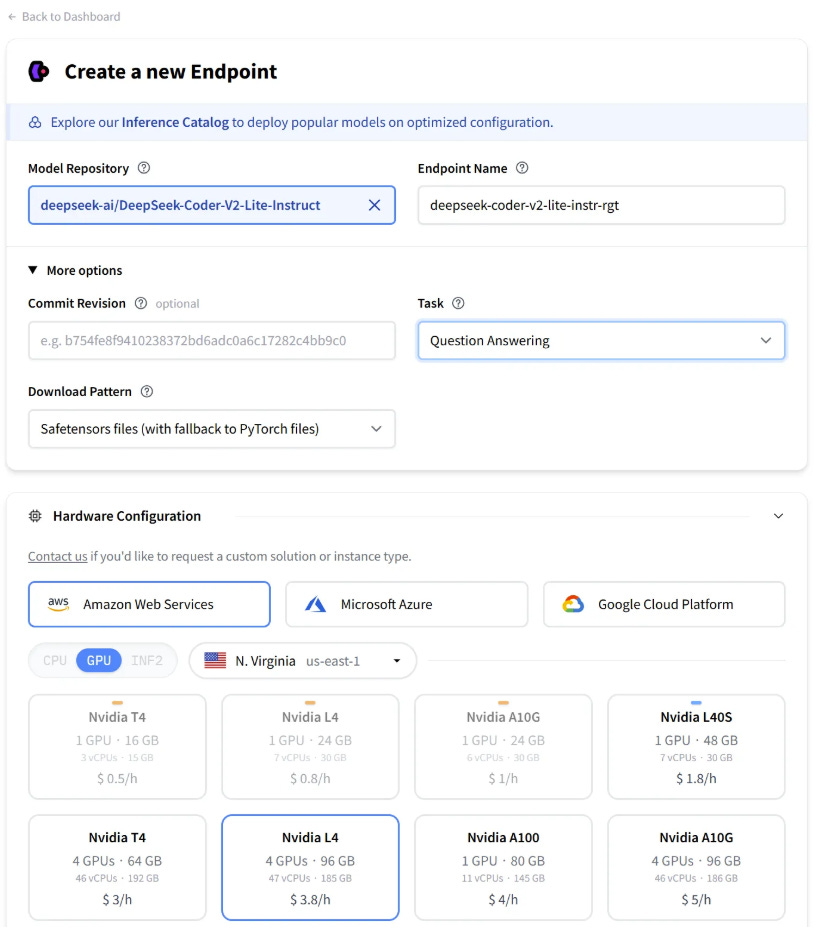Select Nvidia T4 1 GPU 16 GB card
Image resolution: width=816 pixels, height=936 pixels.
118,747
